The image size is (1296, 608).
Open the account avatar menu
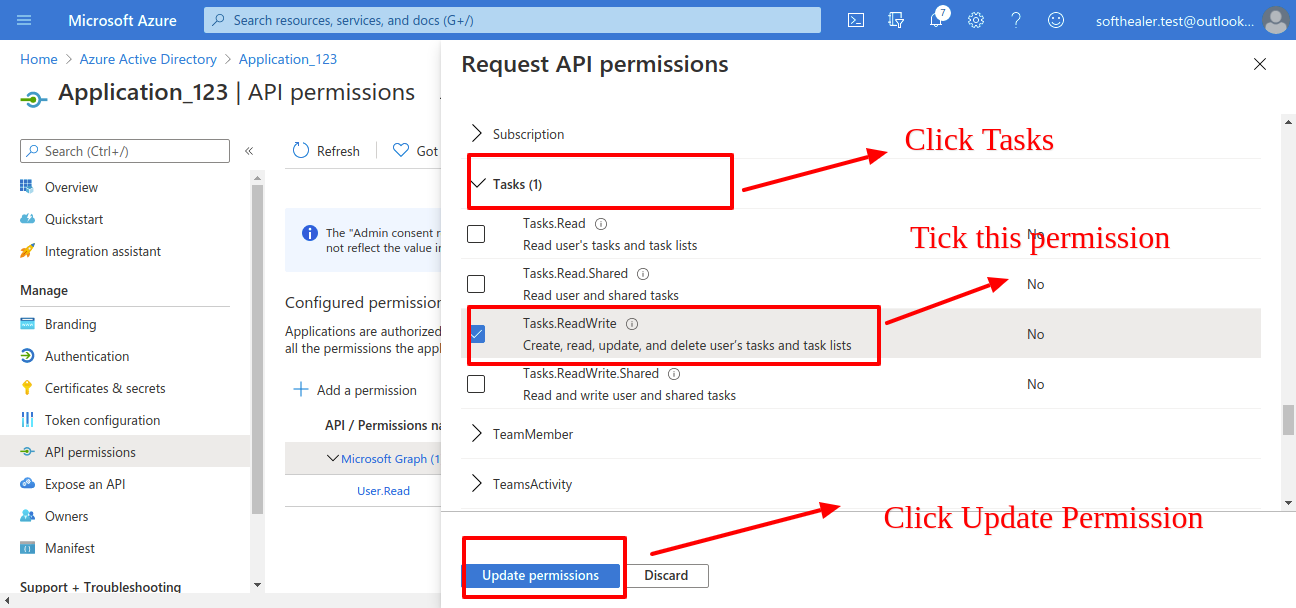(1275, 20)
